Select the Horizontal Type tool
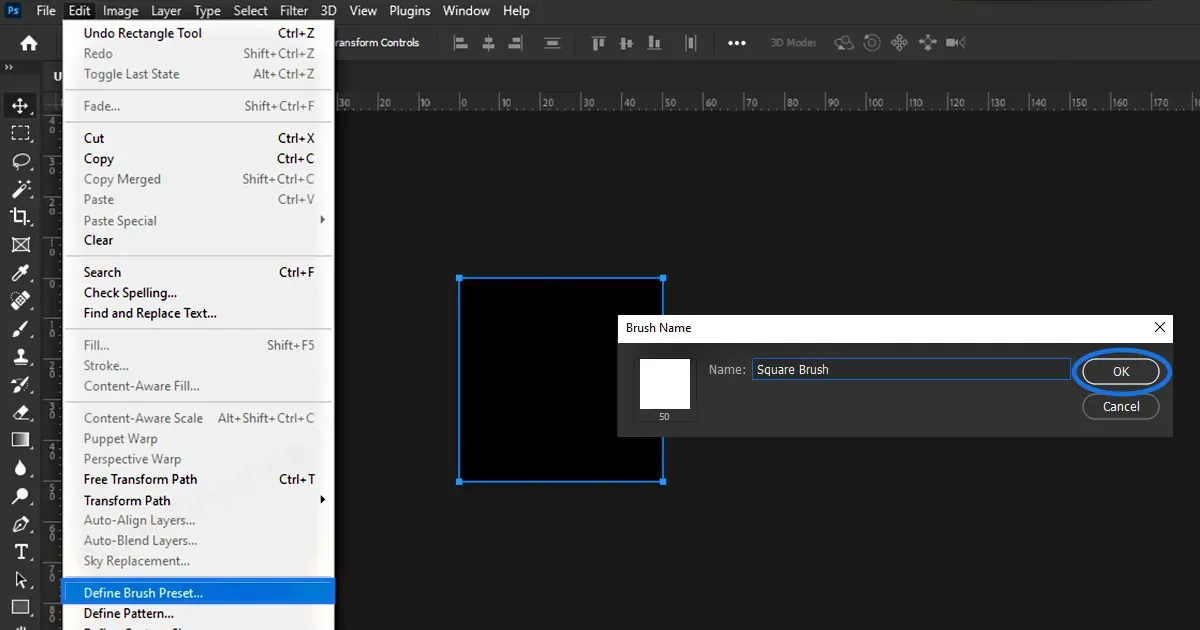The height and width of the screenshot is (630, 1200). click(x=21, y=551)
